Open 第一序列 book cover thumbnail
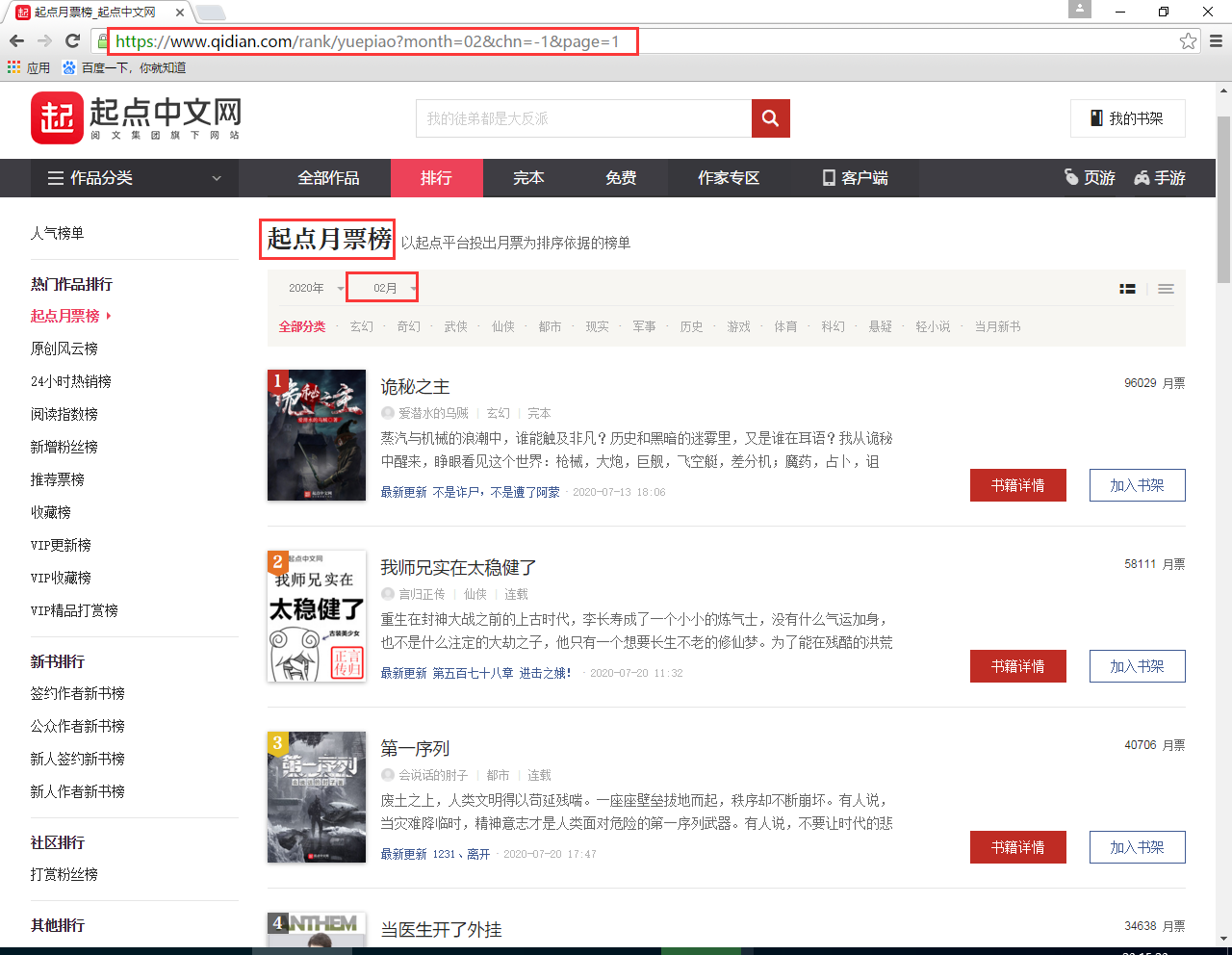The width and height of the screenshot is (1232, 955). [317, 797]
